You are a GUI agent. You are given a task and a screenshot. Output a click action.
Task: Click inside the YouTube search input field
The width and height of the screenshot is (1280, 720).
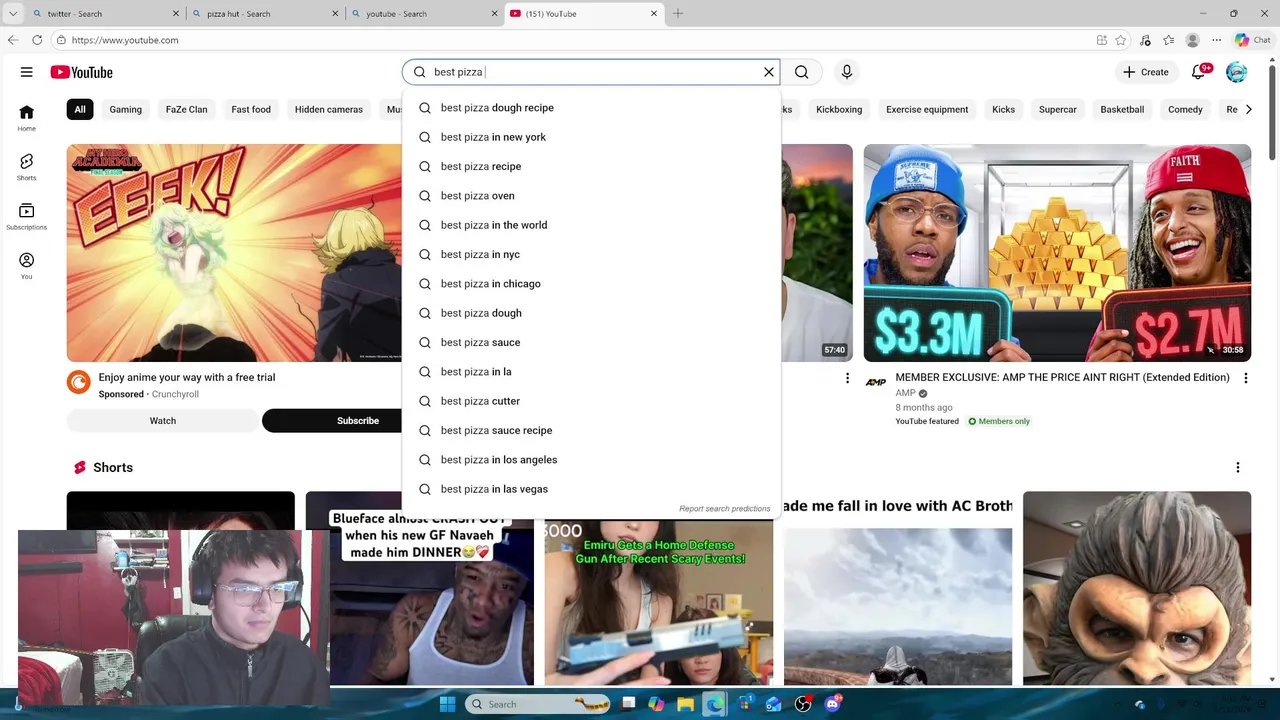(x=590, y=72)
